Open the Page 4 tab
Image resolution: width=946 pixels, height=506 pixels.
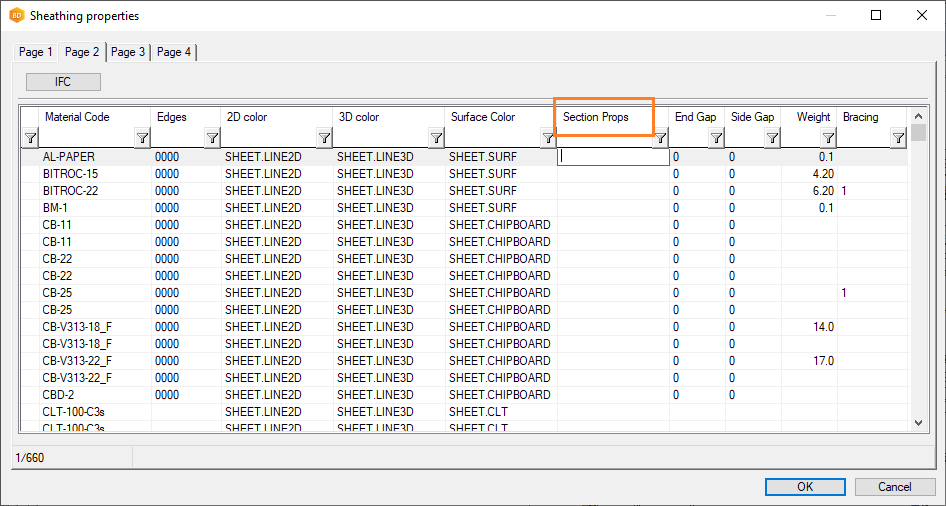point(174,52)
